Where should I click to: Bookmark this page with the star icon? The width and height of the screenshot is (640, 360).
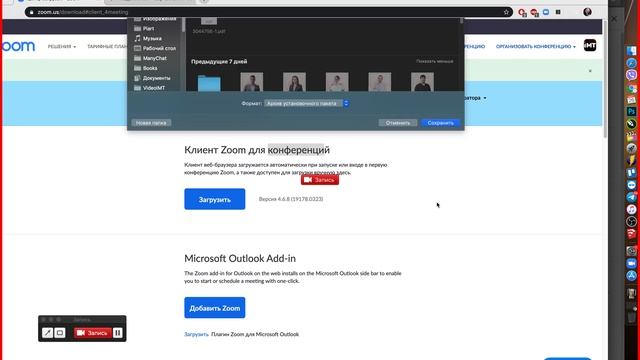click(x=506, y=12)
